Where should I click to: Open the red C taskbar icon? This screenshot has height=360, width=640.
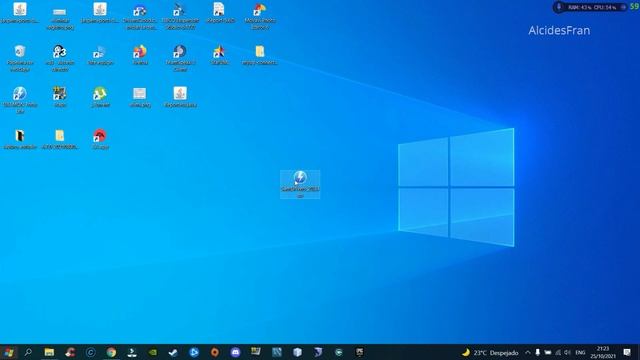tap(70, 352)
